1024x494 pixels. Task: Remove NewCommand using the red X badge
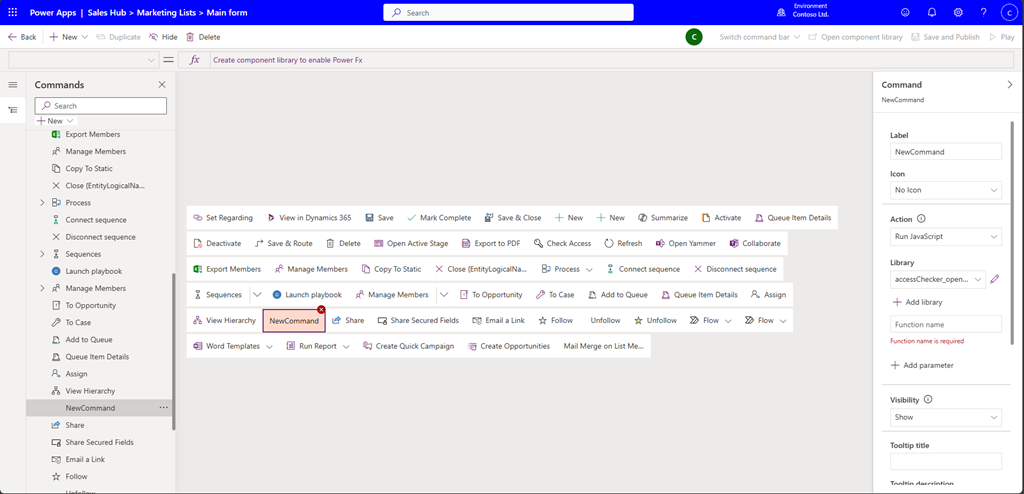tap(321, 310)
